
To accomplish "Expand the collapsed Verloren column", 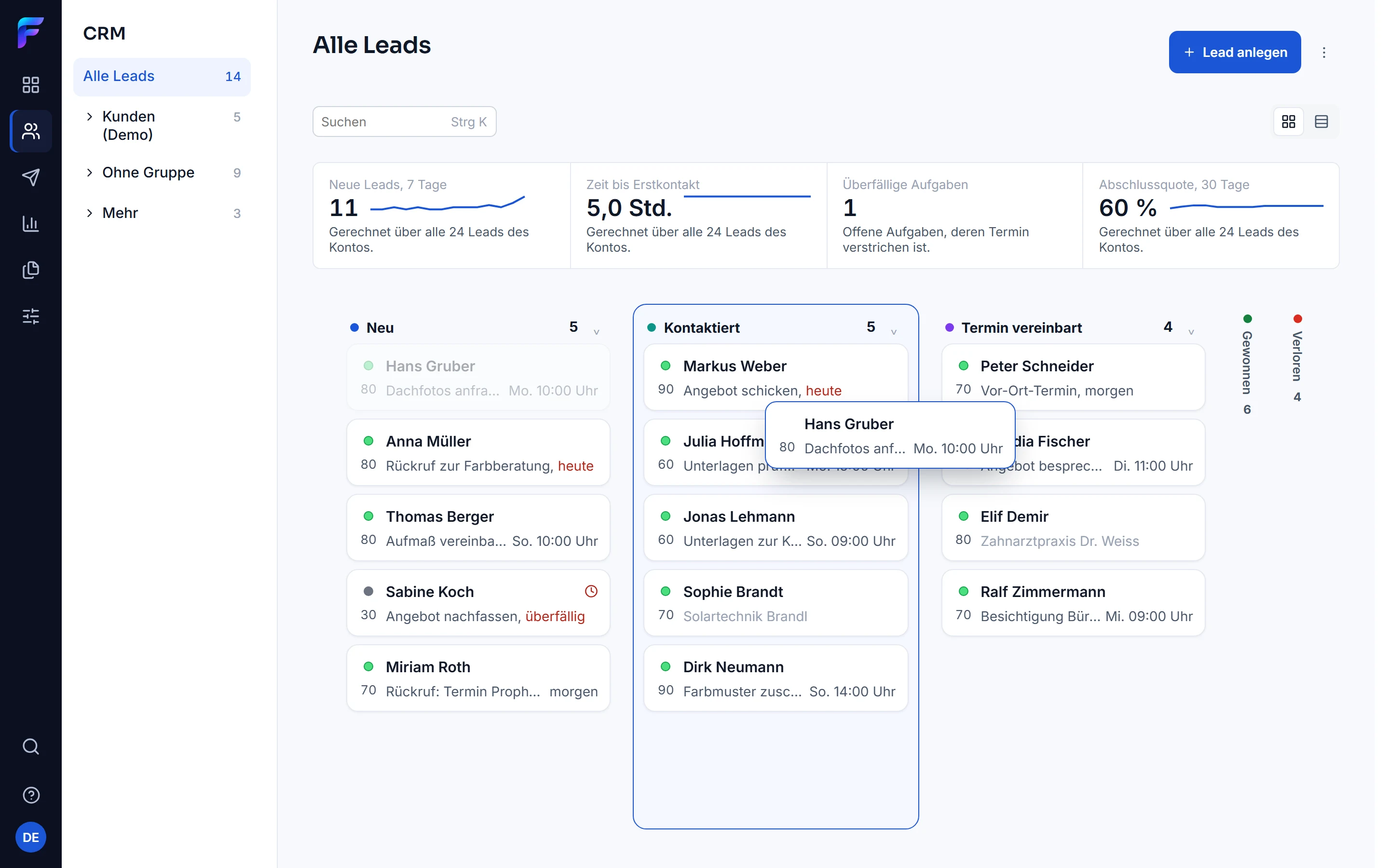I will [1297, 358].
